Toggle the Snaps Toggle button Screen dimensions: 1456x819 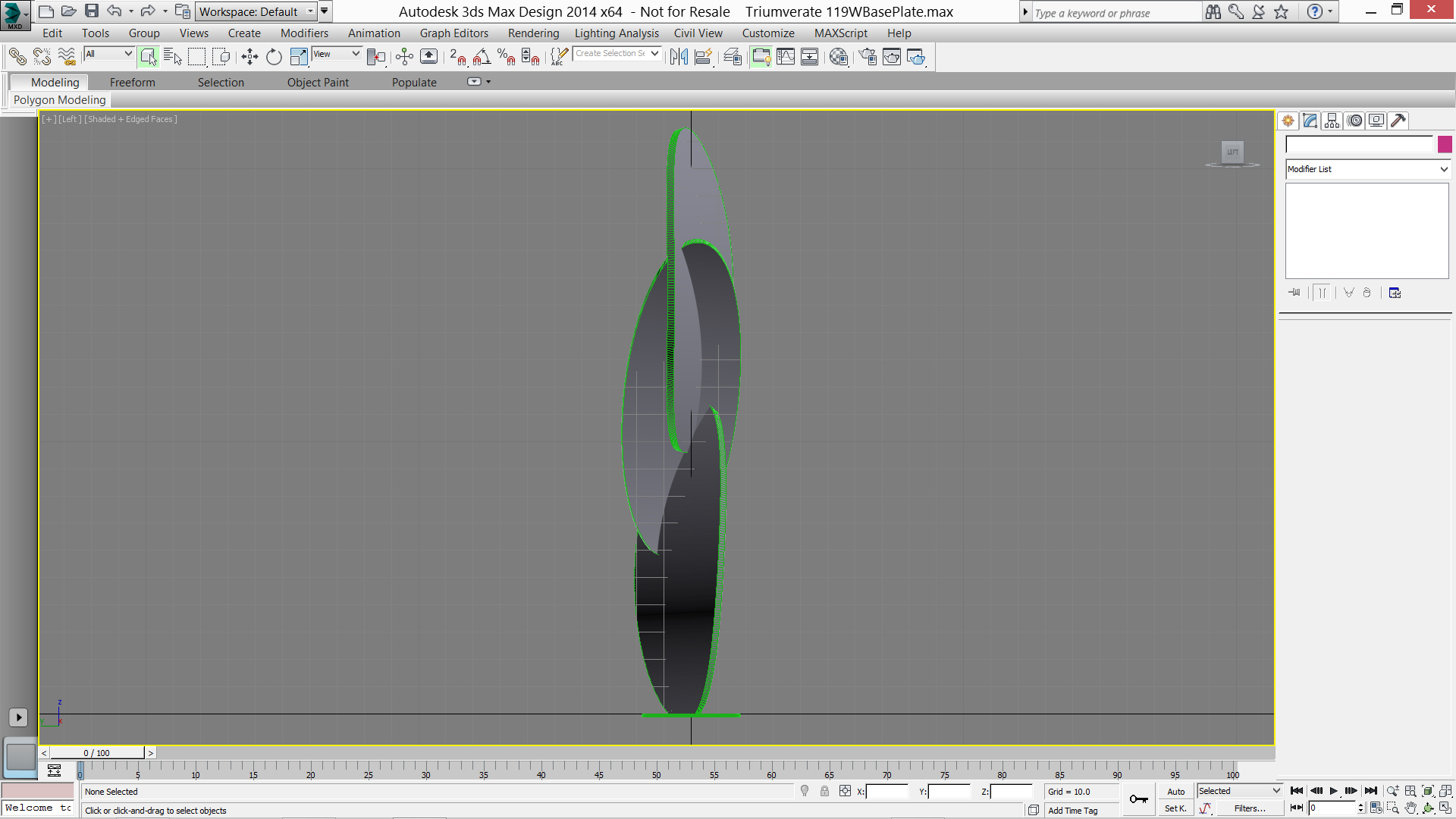click(457, 57)
